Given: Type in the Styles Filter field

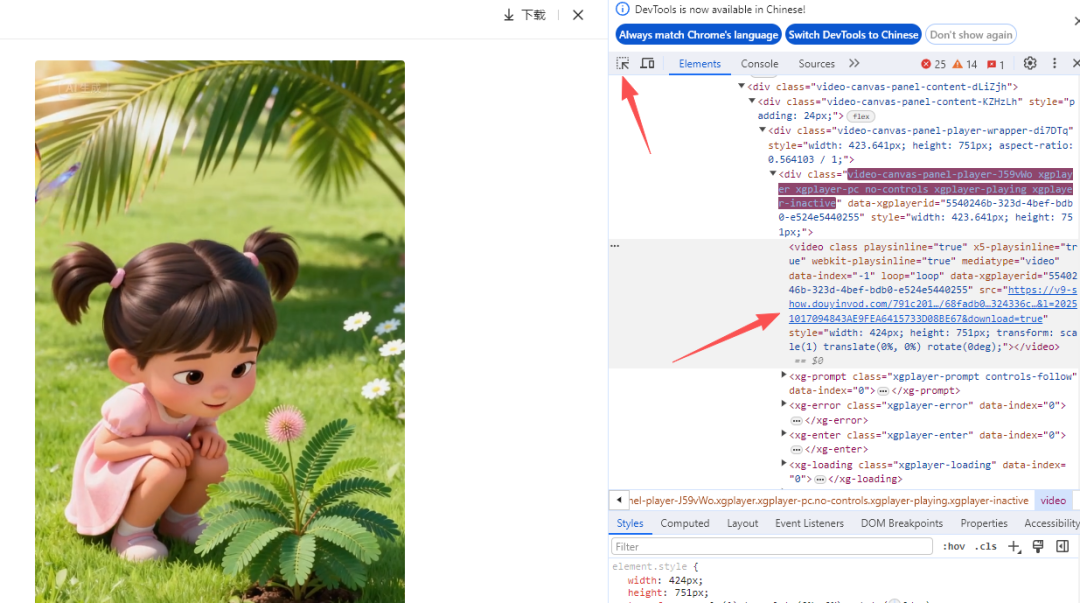Looking at the screenshot, I should click(x=770, y=546).
